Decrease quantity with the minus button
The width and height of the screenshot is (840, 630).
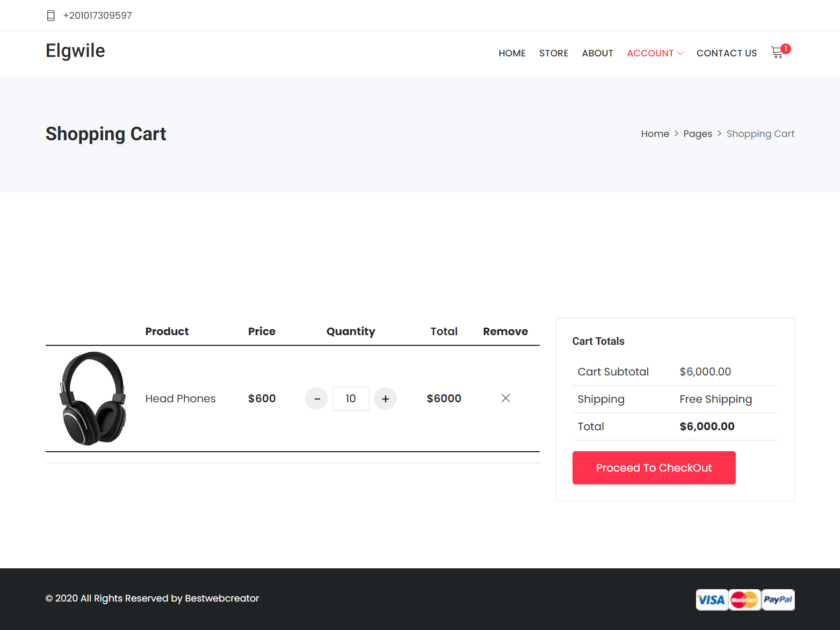click(316, 398)
